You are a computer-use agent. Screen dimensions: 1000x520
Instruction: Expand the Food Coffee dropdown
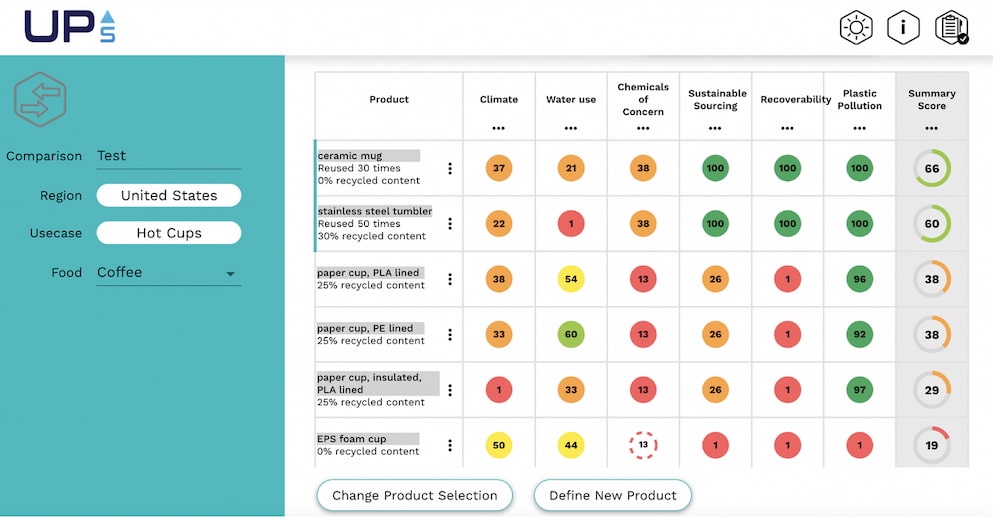[x=230, y=274]
